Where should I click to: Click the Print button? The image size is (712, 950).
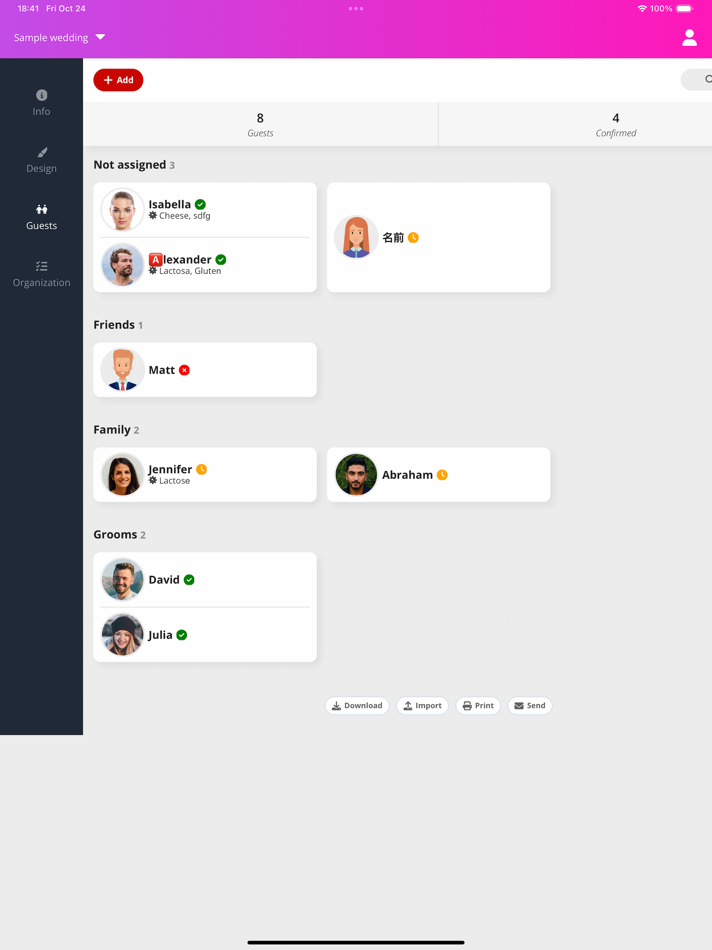click(478, 705)
